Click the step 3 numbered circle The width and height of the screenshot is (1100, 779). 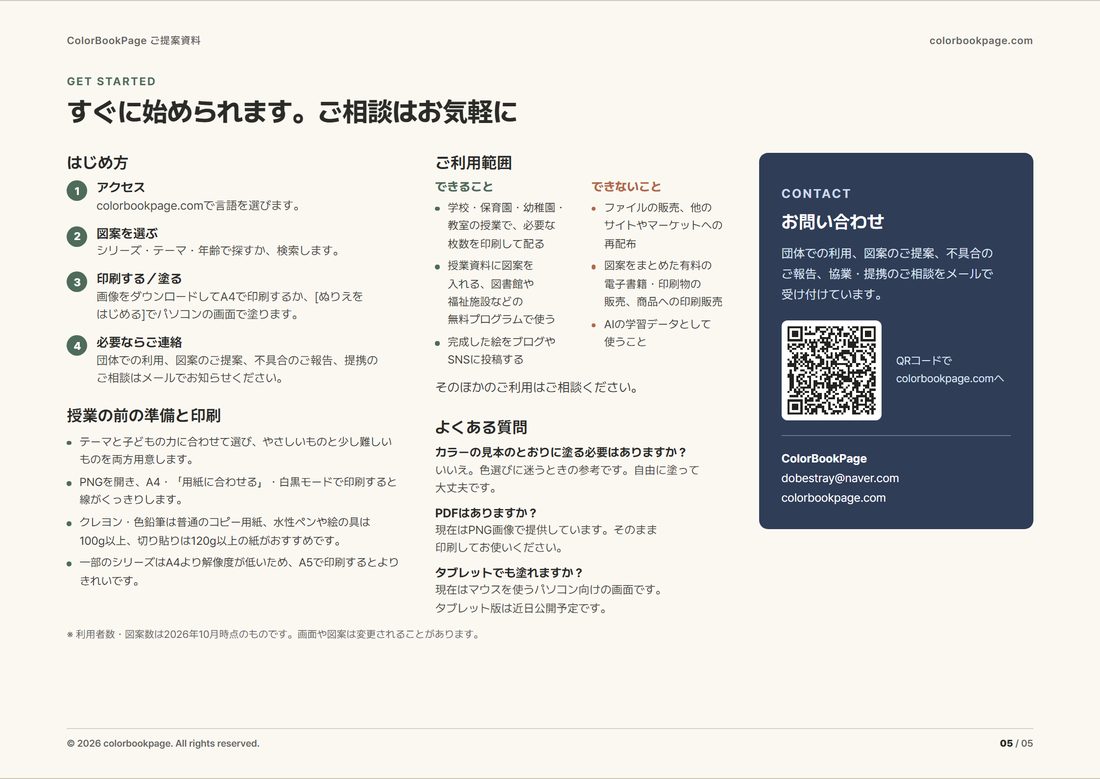pos(77,281)
